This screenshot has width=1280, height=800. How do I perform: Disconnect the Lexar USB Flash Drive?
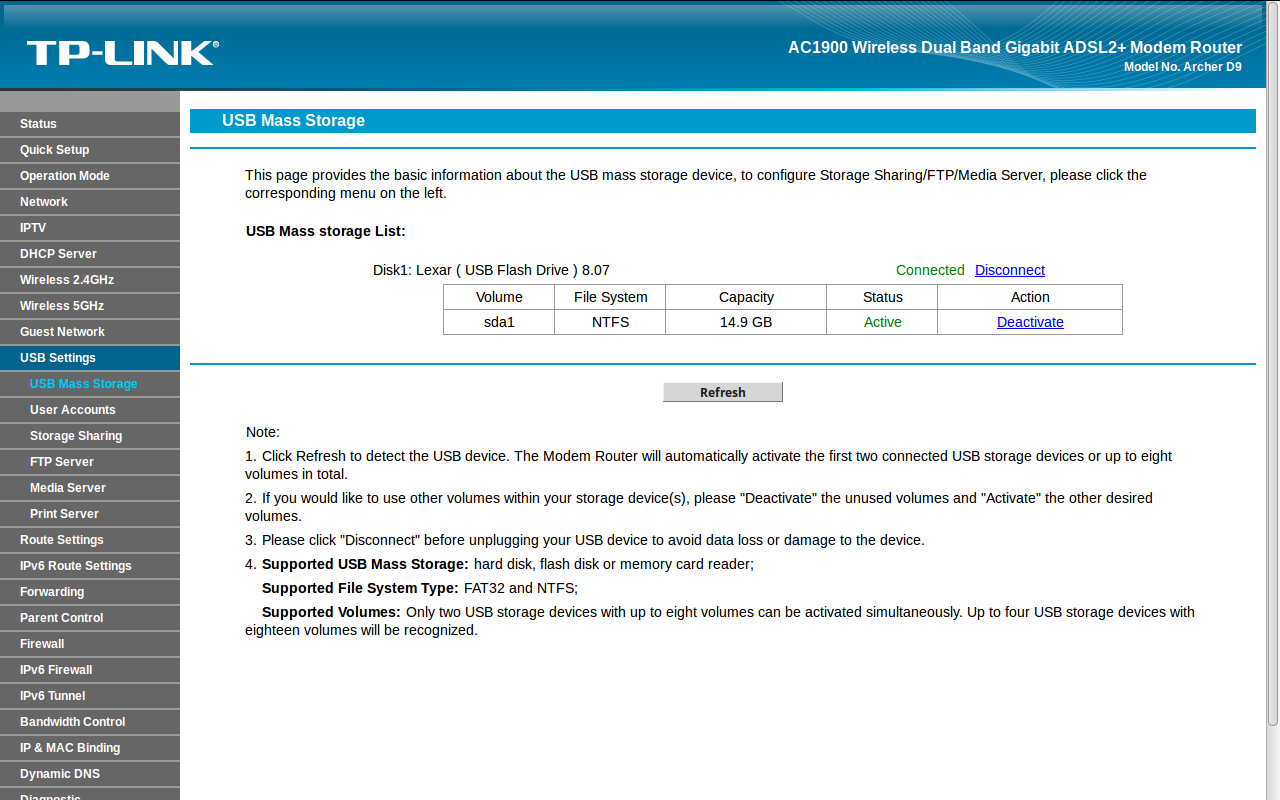click(x=1010, y=270)
